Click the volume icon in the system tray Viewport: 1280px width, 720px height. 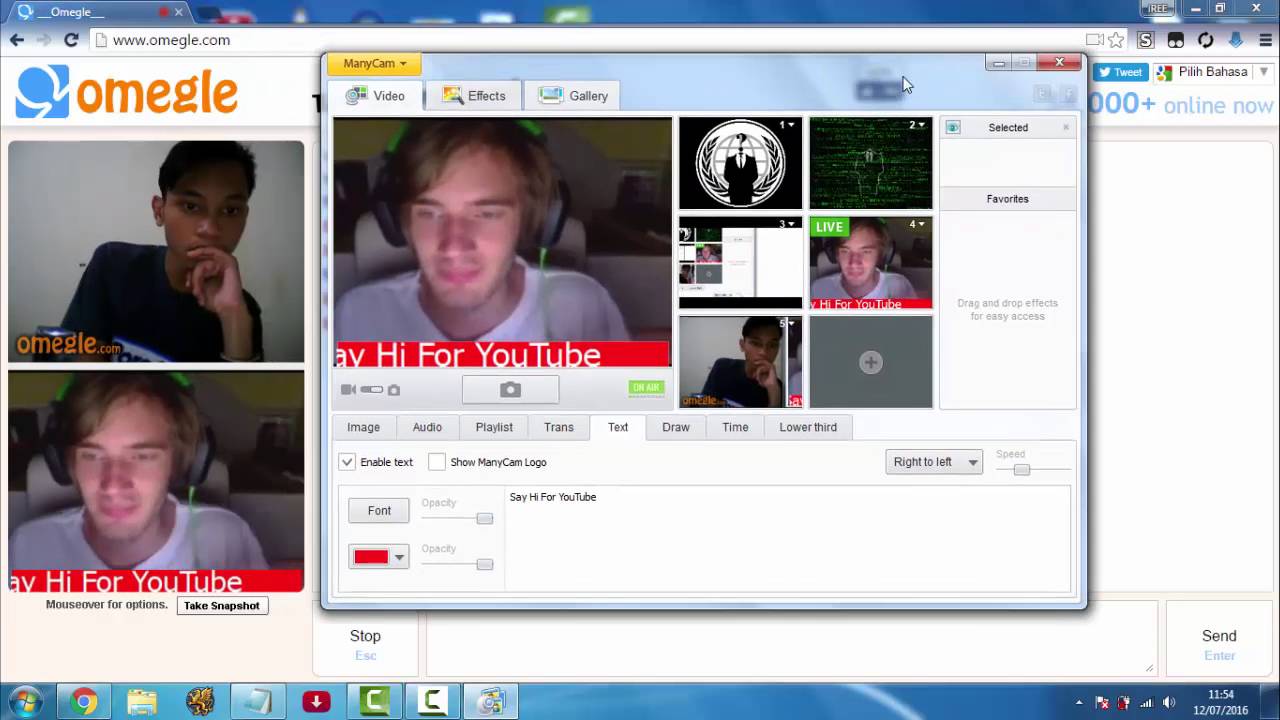[x=1169, y=702]
